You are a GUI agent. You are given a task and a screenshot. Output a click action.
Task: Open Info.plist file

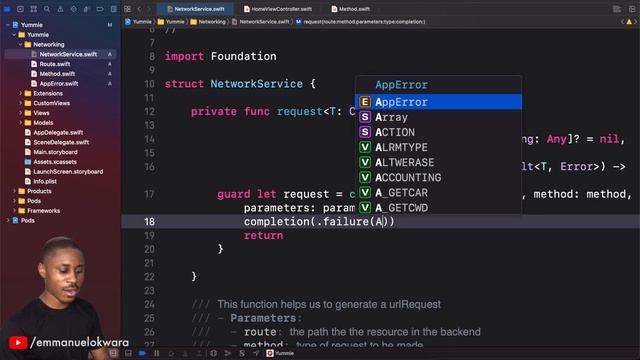point(41,181)
